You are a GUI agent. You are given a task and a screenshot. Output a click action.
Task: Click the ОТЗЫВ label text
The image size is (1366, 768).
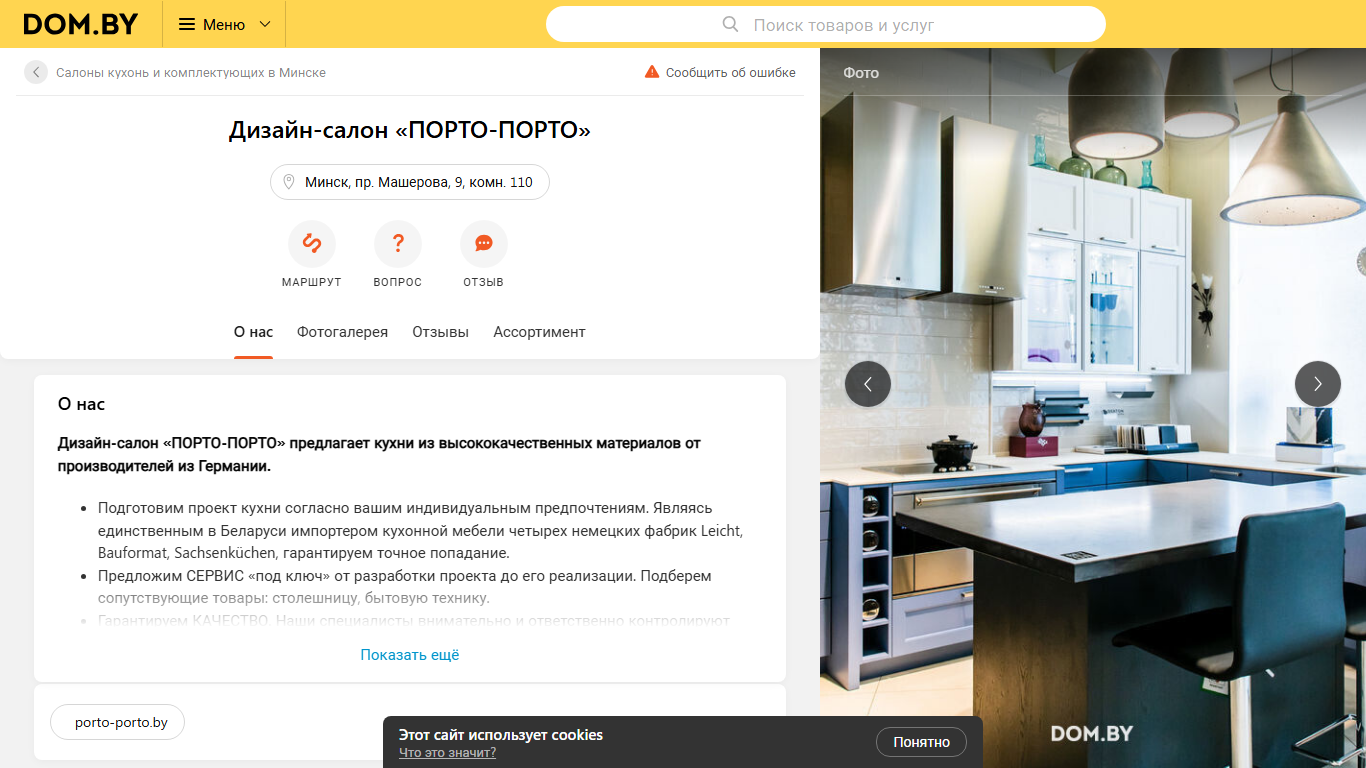pos(484,282)
